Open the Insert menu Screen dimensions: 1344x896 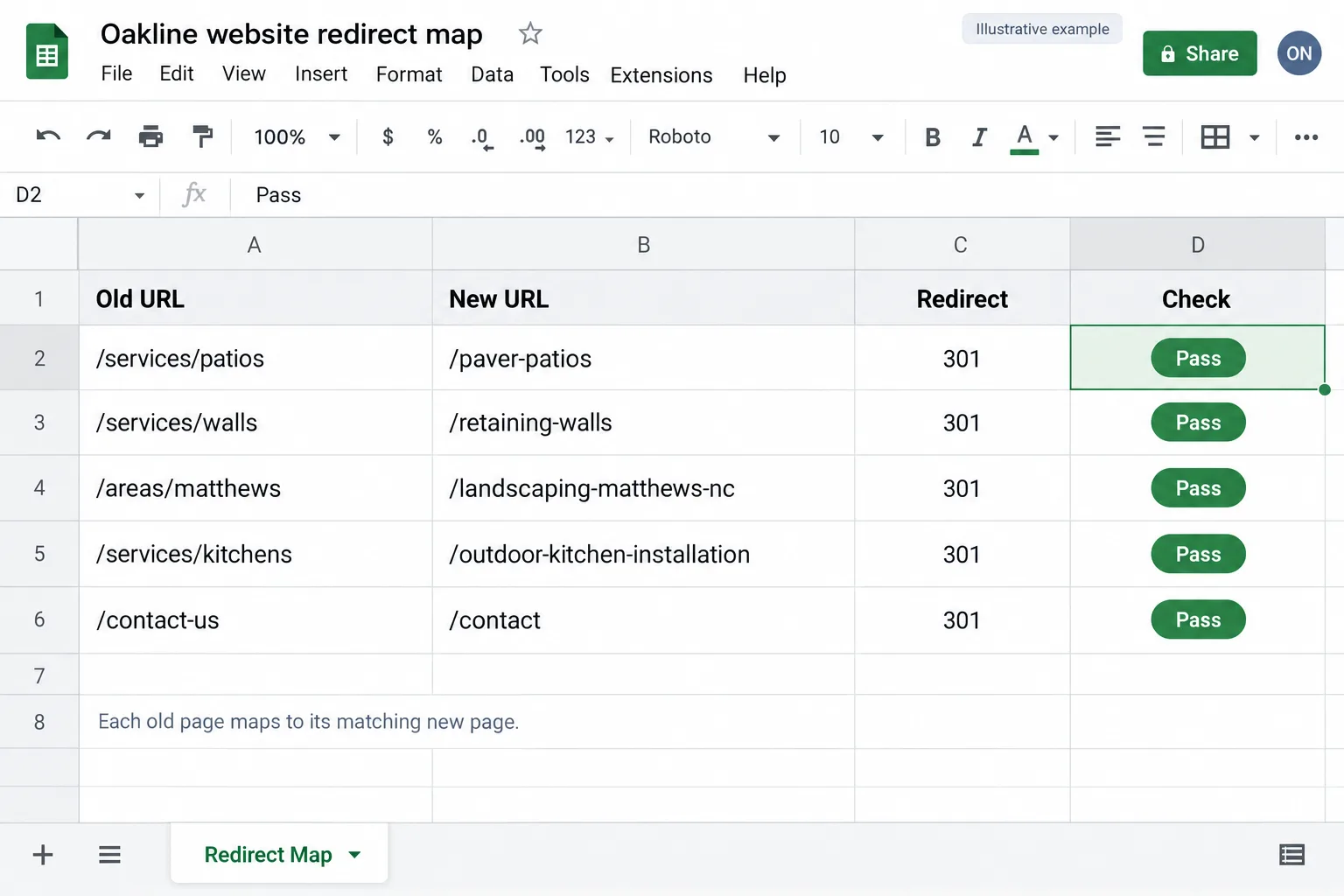click(x=321, y=74)
